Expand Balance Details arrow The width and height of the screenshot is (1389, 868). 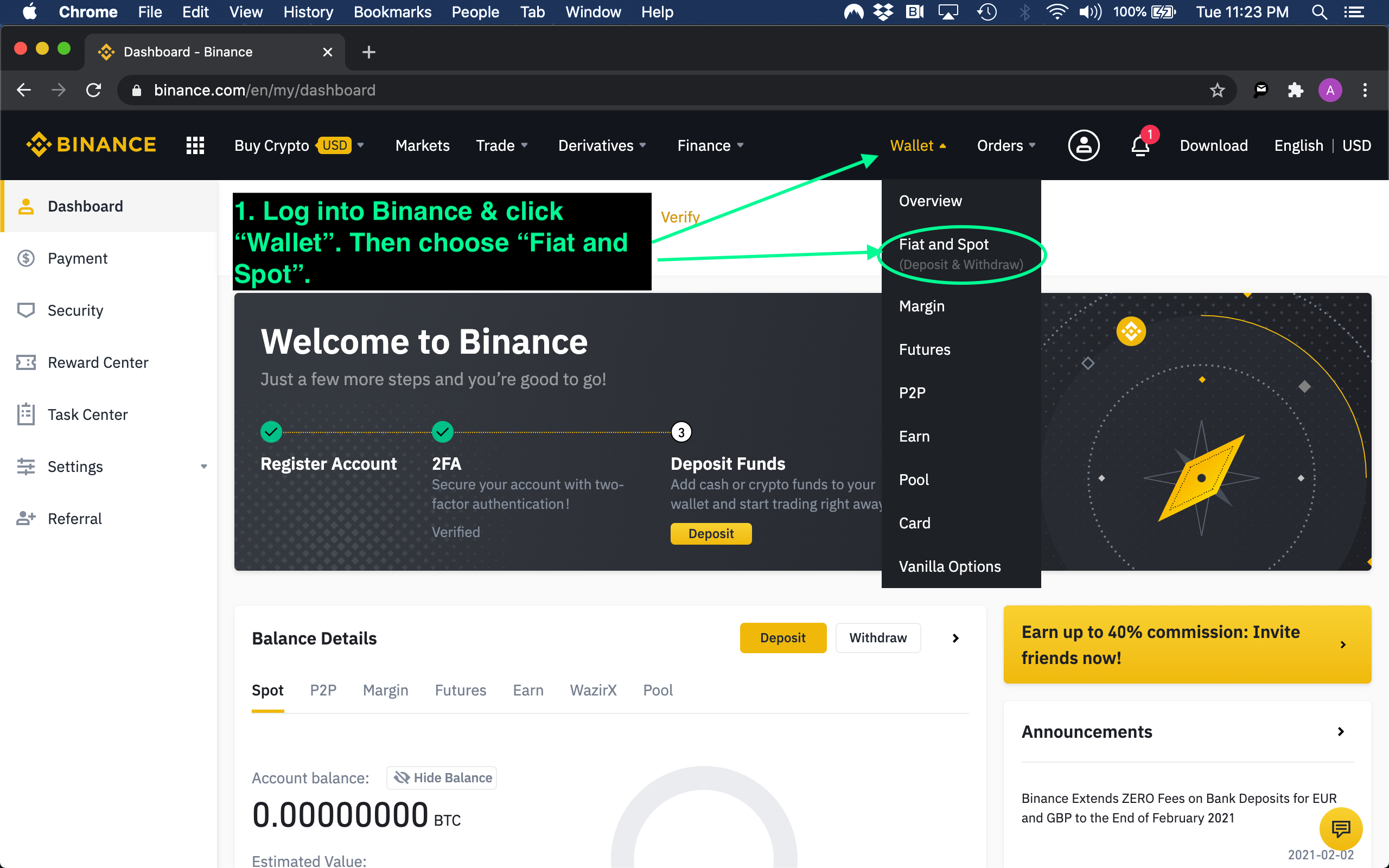955,639
